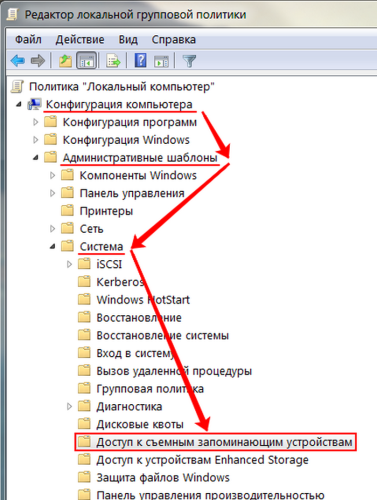Open the Файл menu
The width and height of the screenshot is (377, 500).
pyautogui.click(x=28, y=40)
